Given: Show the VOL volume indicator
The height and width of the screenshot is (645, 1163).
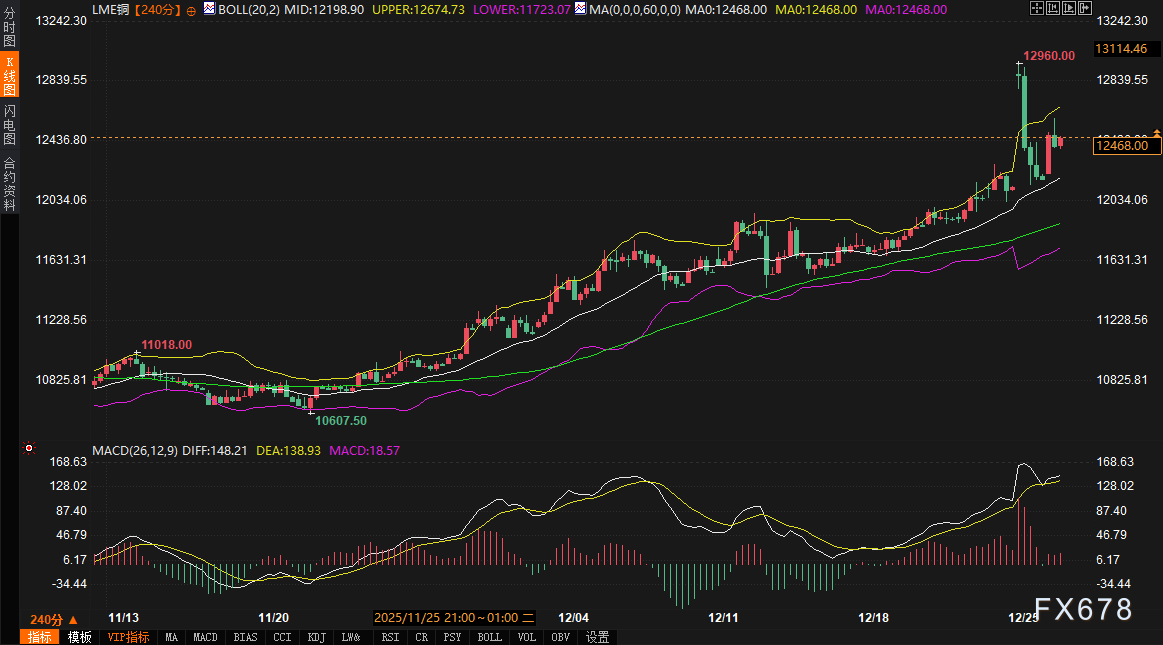Looking at the screenshot, I should click(527, 637).
